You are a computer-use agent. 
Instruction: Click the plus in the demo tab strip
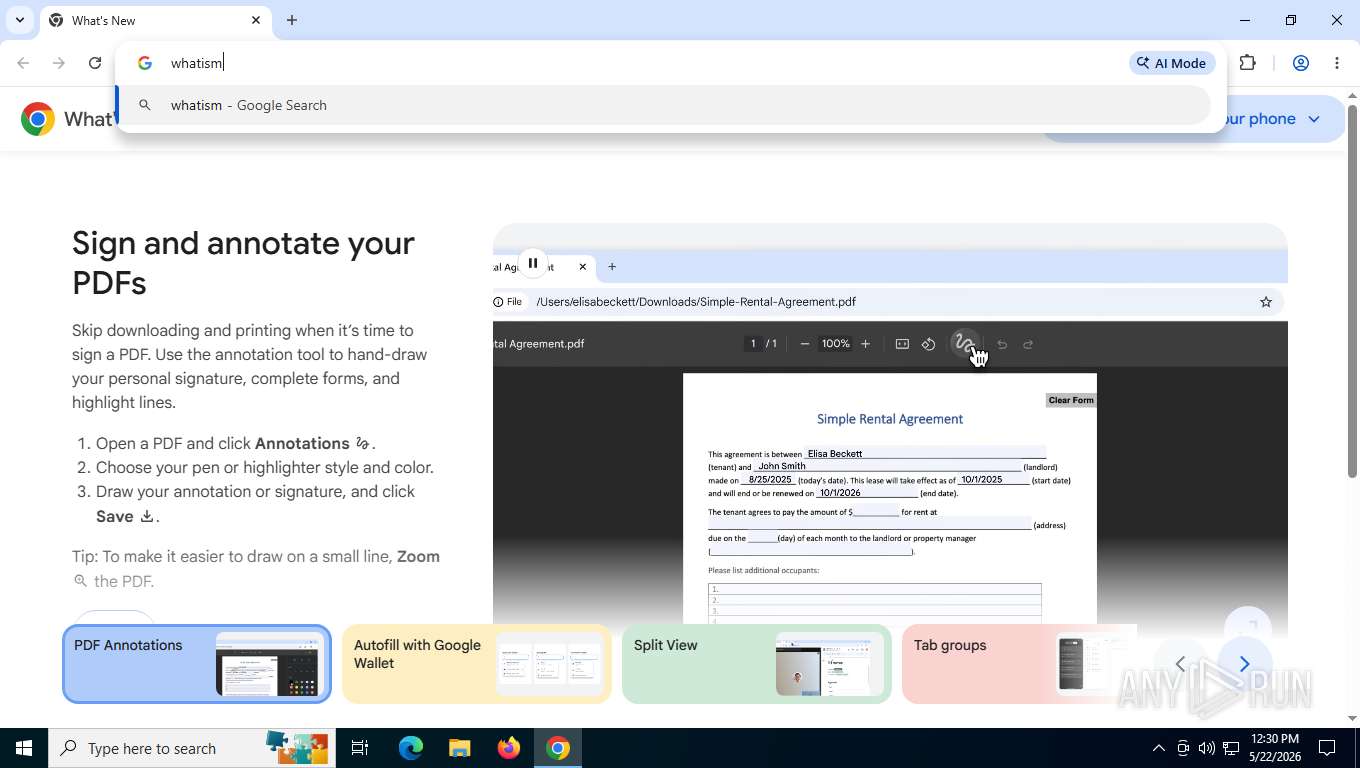tap(612, 267)
